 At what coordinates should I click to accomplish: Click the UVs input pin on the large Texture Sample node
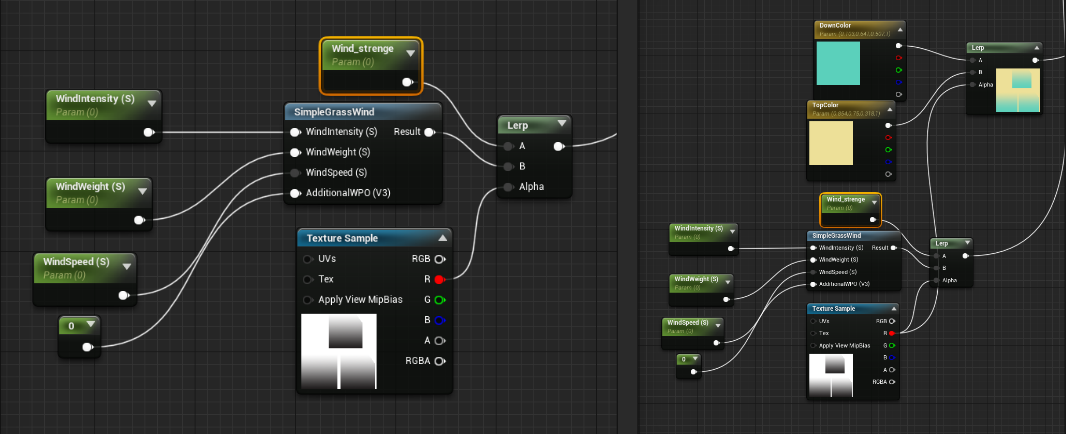[x=308, y=259]
